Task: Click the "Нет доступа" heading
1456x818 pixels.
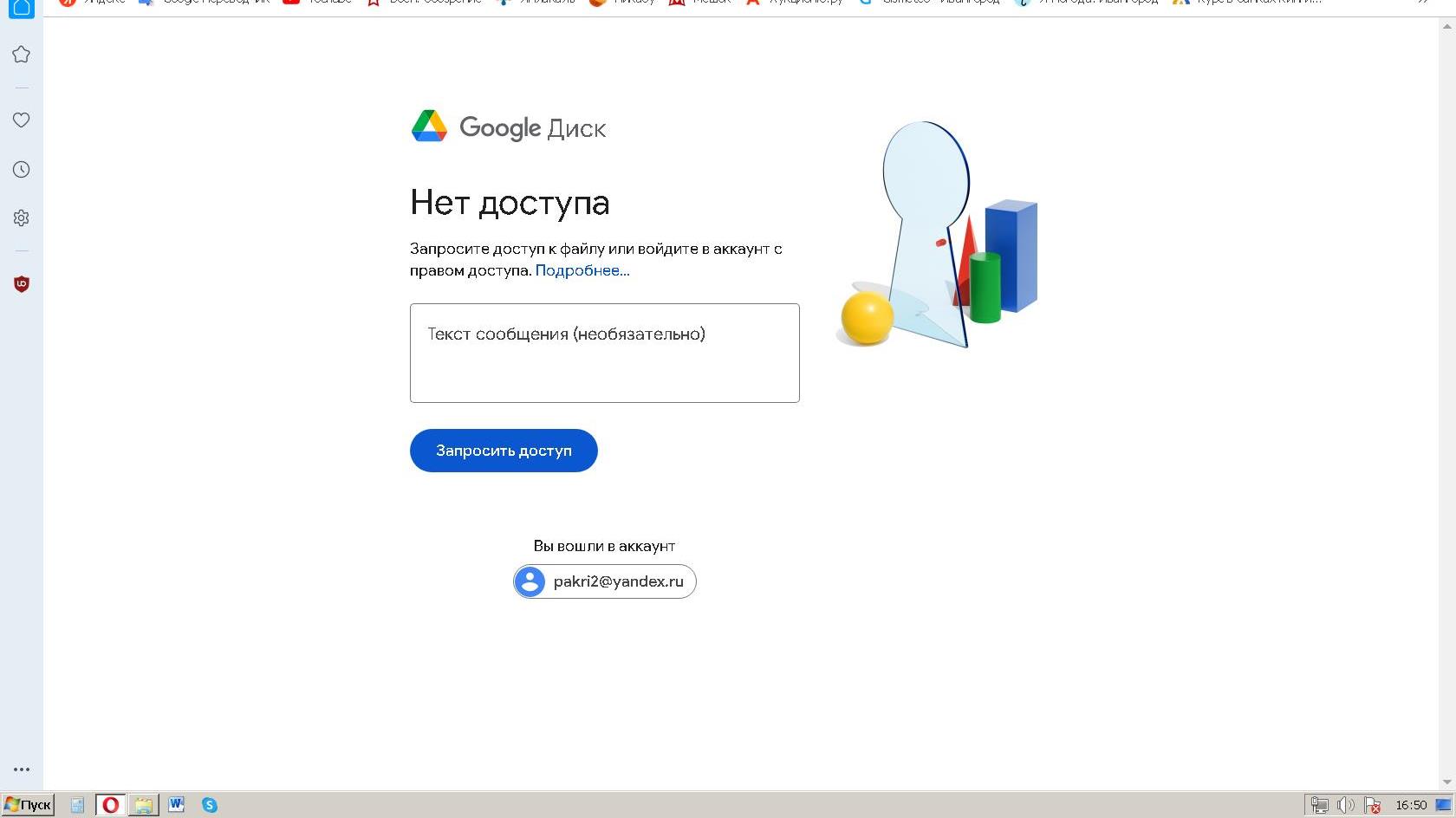Action: click(510, 203)
